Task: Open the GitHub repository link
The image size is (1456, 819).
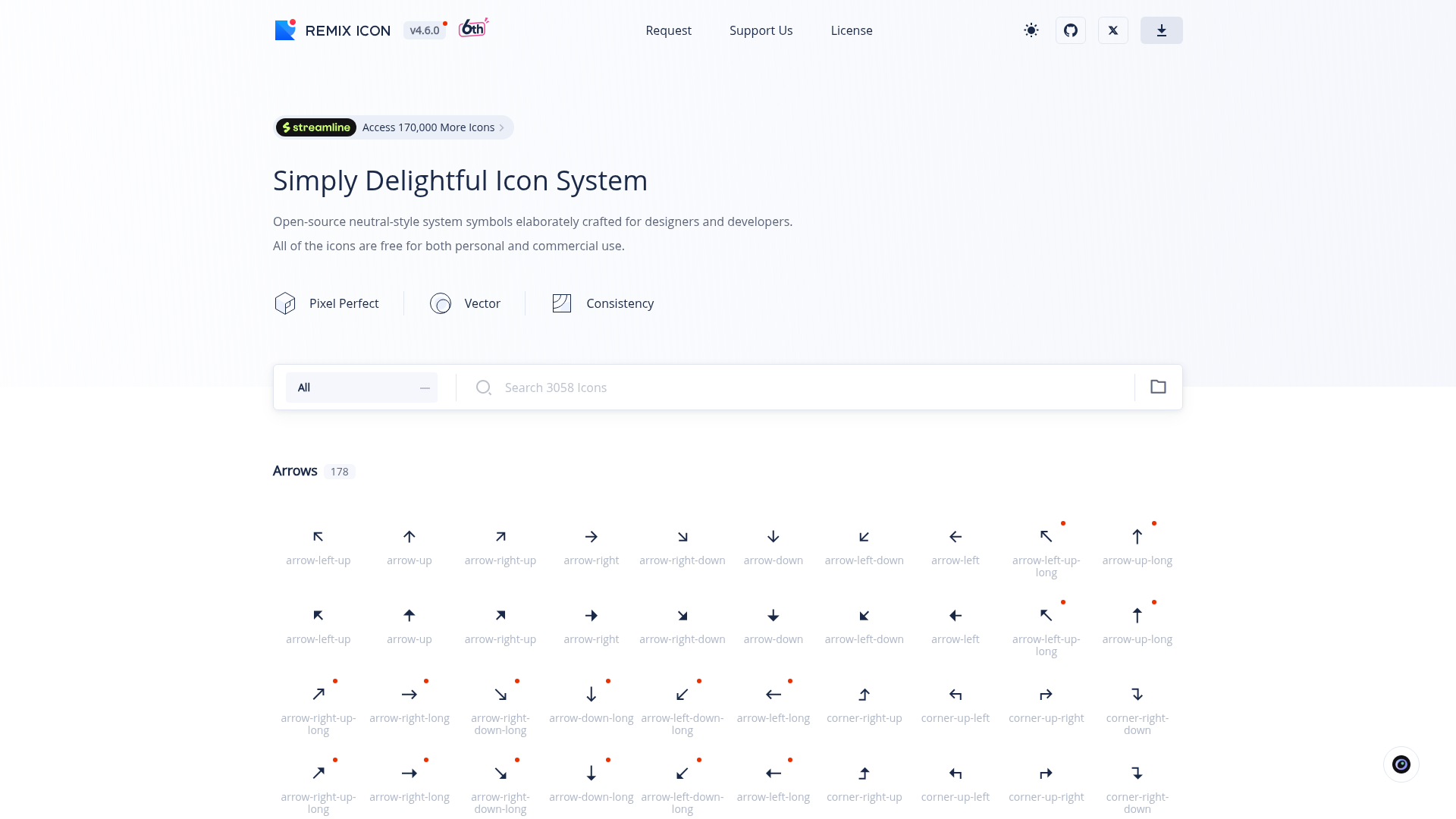Action: tap(1071, 30)
